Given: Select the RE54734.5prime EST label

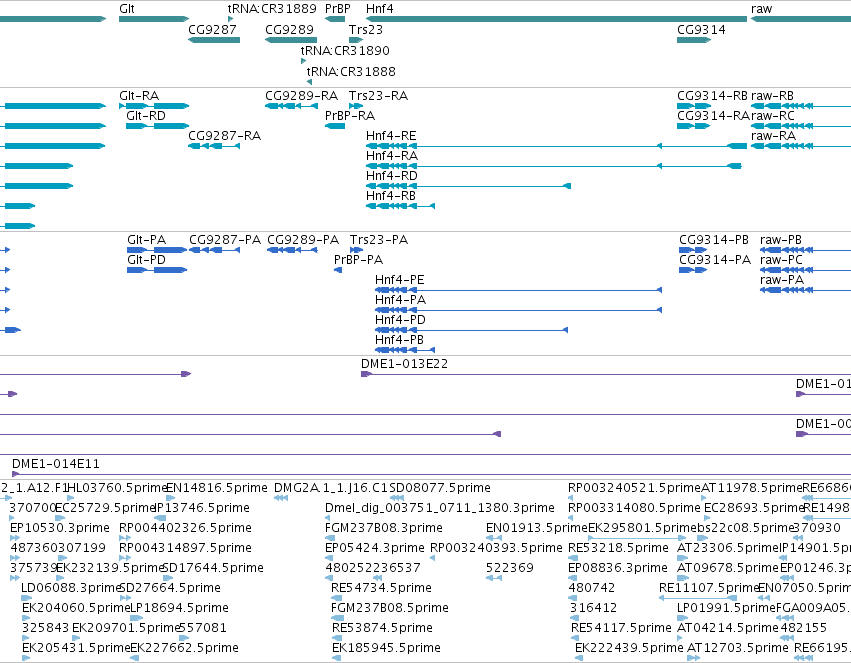Looking at the screenshot, I should (381, 588).
